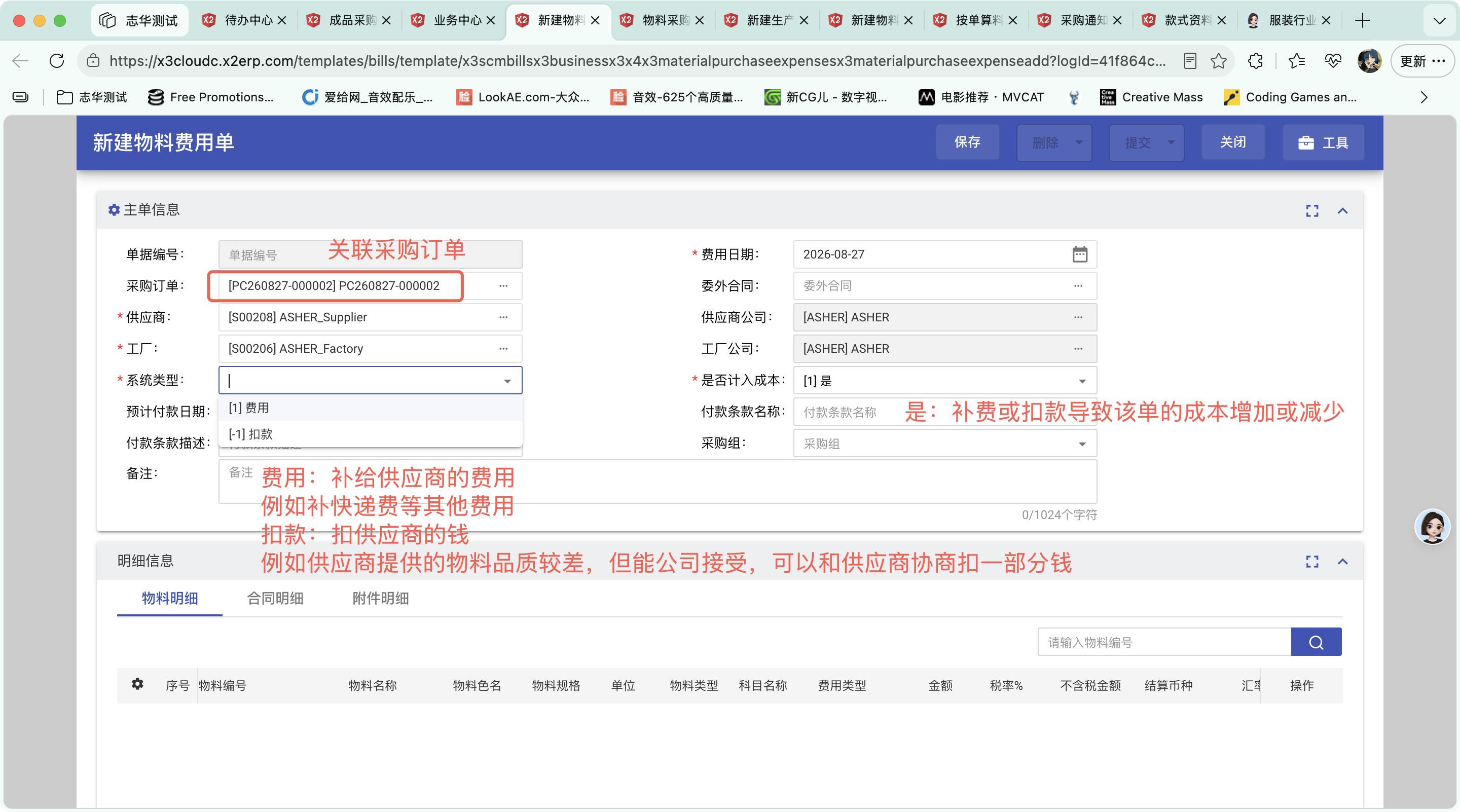Screen dimensions: 1460x812
Task: Open the 供应商 lookup ellipsis icon
Action: point(503,317)
